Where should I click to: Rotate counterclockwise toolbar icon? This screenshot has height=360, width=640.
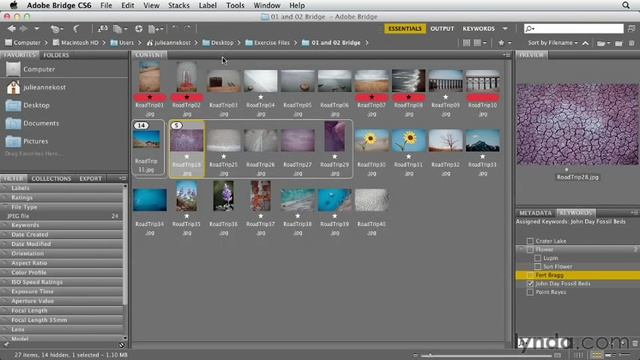(175, 28)
